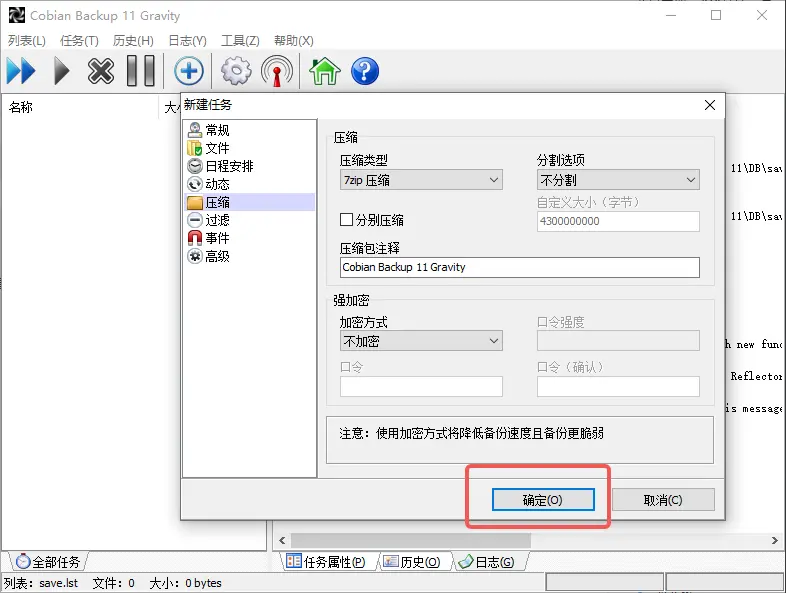Pause the backup with pause icon
The height and width of the screenshot is (593, 786).
(140, 71)
